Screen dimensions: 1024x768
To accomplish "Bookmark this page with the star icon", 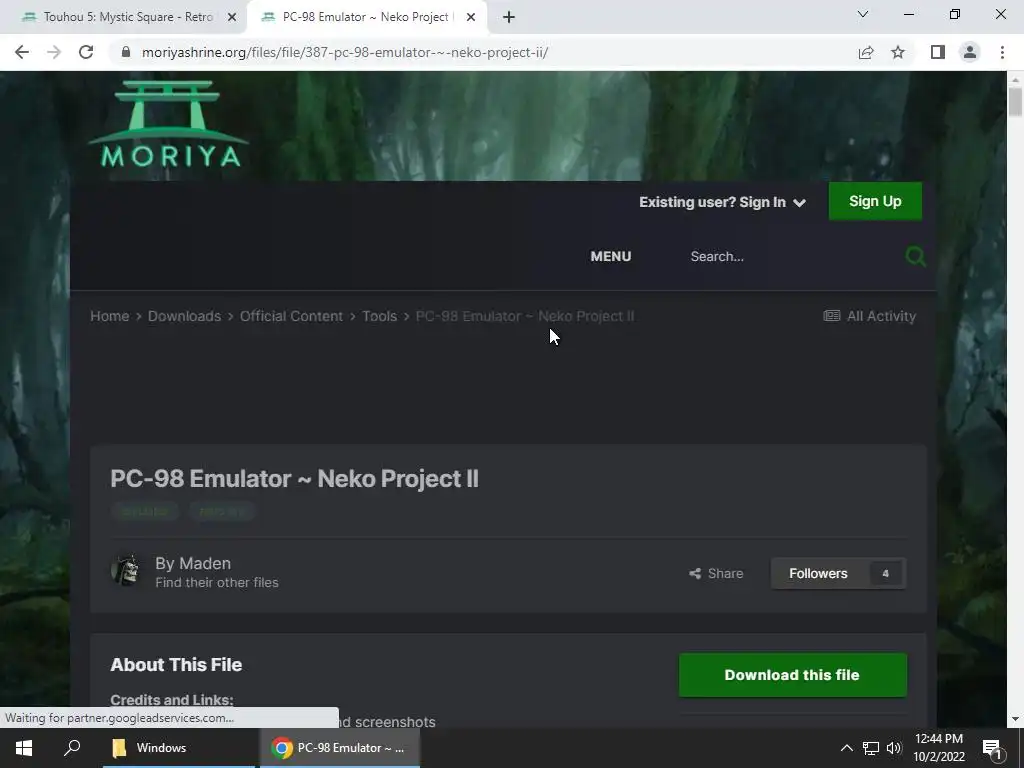I will point(898,52).
